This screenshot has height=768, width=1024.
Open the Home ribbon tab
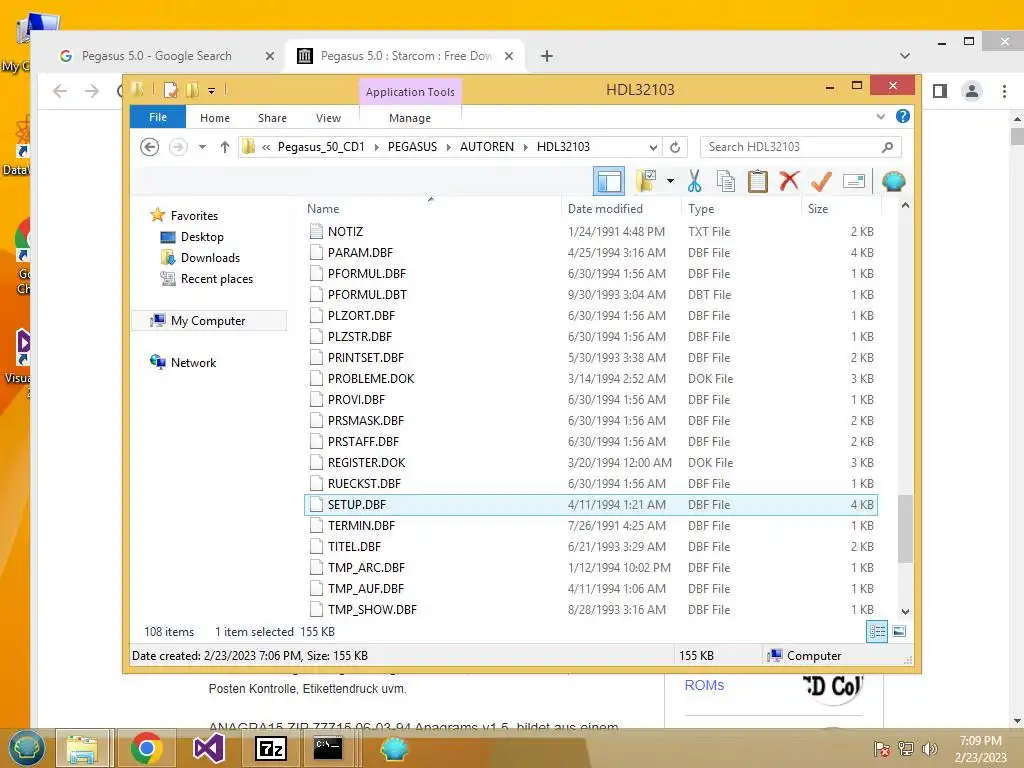215,118
